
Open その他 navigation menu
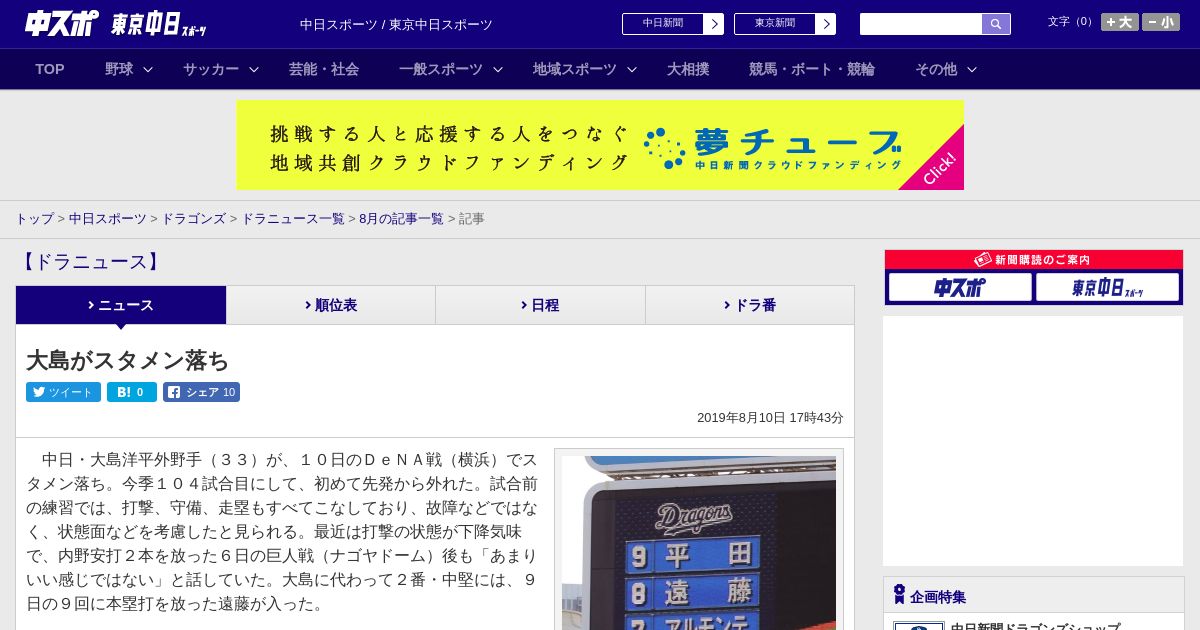pyautogui.click(x=936, y=69)
